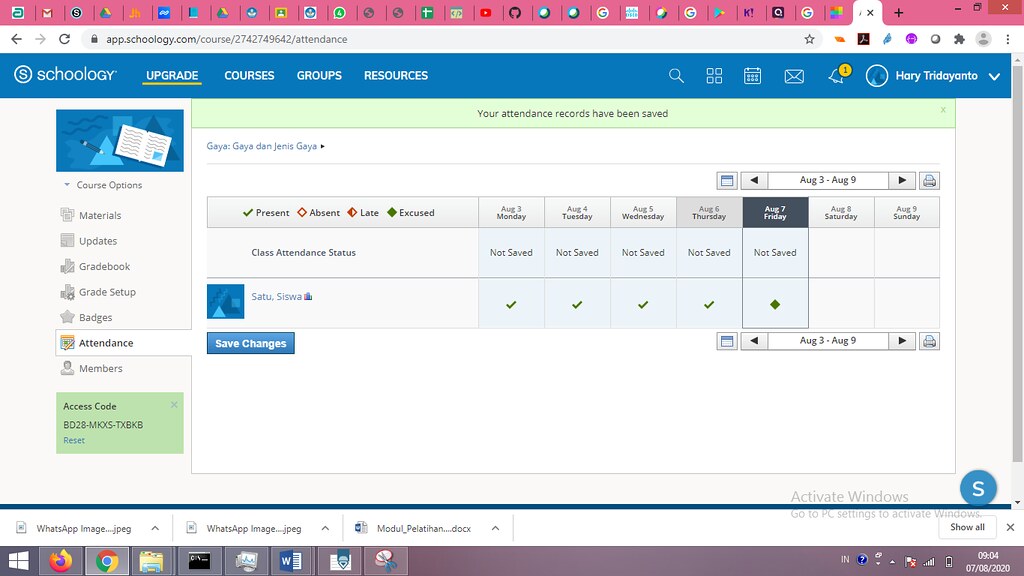Click the Save Changes button

pos(251,344)
